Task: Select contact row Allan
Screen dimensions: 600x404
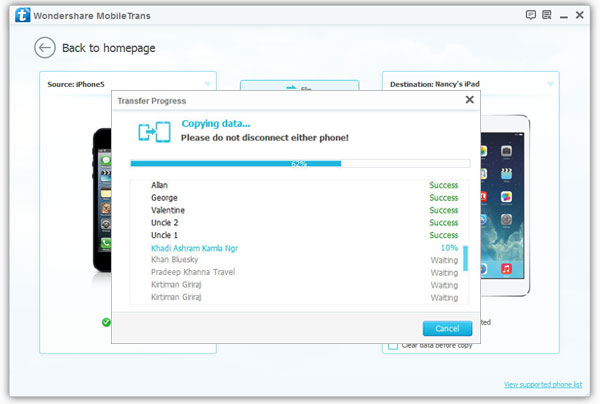Action: click(x=299, y=185)
